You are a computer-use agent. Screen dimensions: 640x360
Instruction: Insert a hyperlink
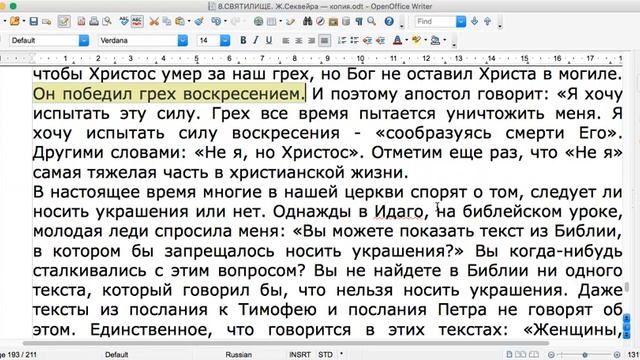pos(258,21)
